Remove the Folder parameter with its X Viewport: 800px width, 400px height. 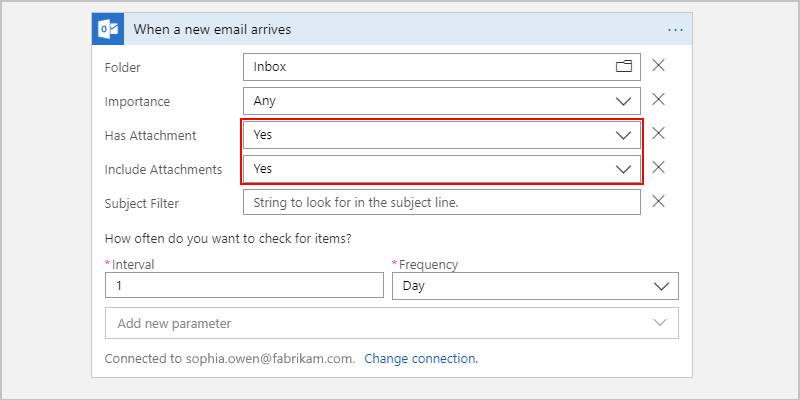tap(659, 65)
